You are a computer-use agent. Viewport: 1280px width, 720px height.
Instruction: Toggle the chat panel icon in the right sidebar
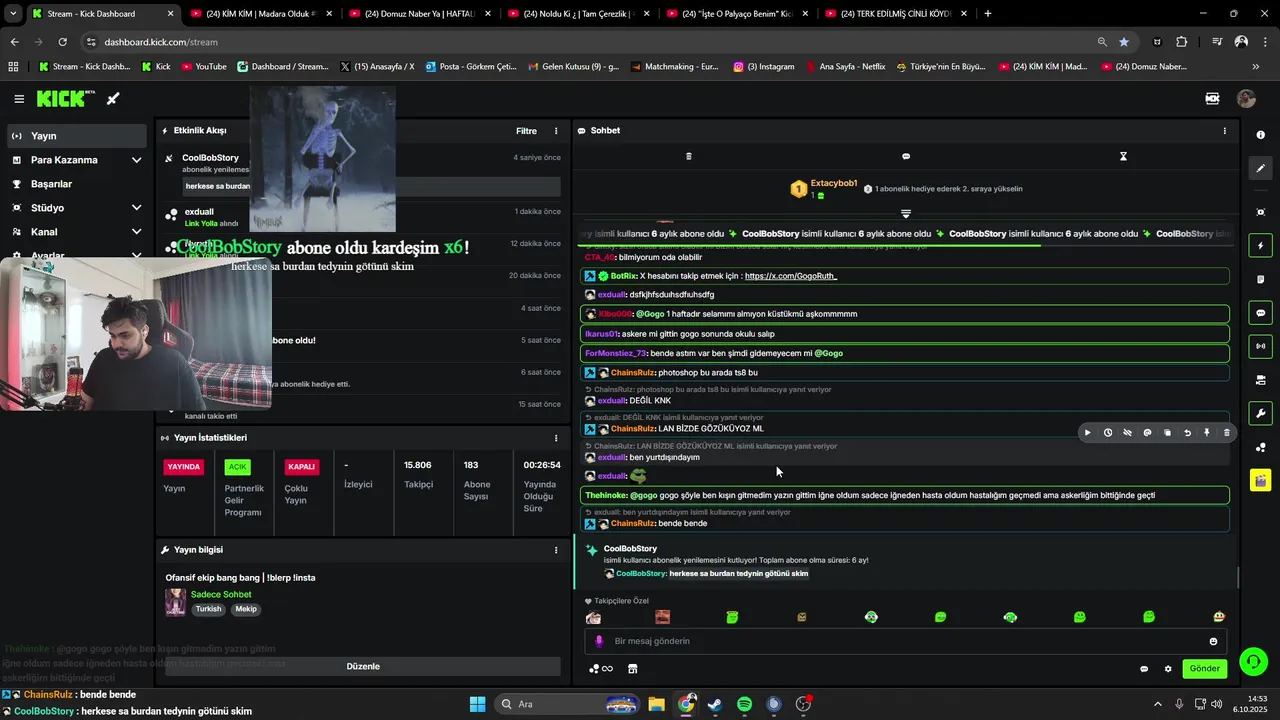click(1260, 313)
